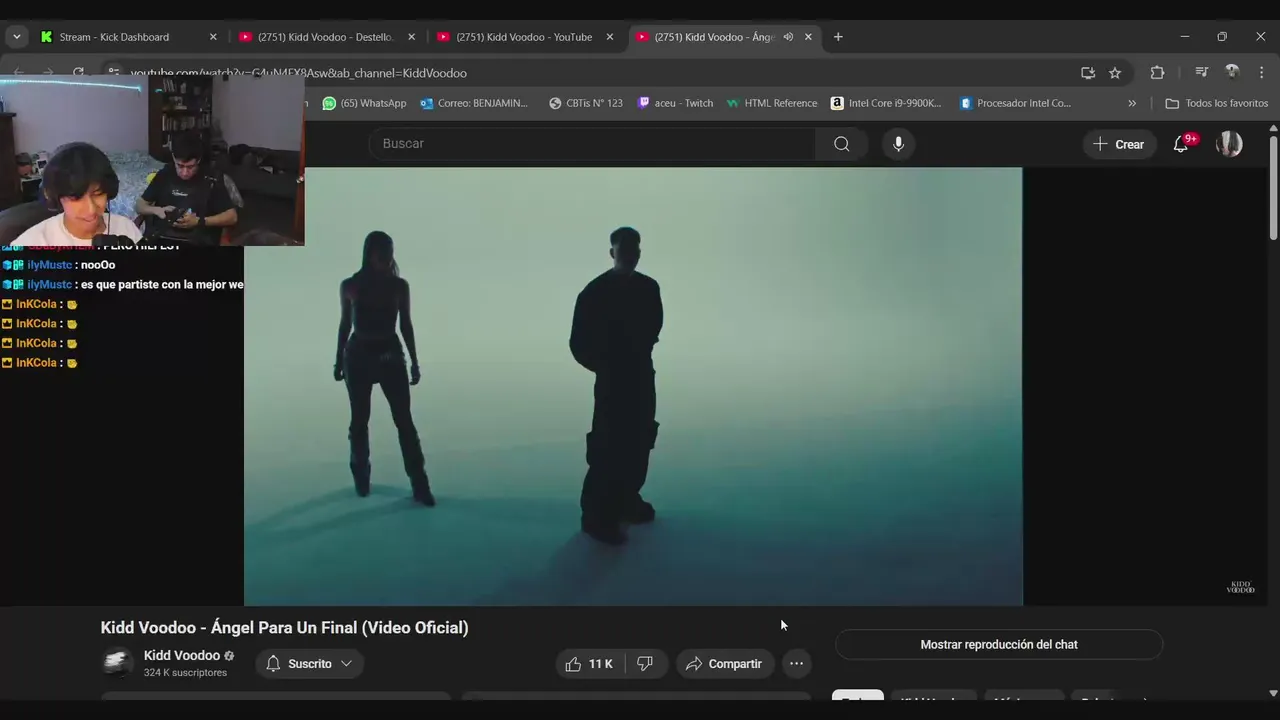
Task: Click the 324 K suscriptores text
Action: (x=186, y=673)
